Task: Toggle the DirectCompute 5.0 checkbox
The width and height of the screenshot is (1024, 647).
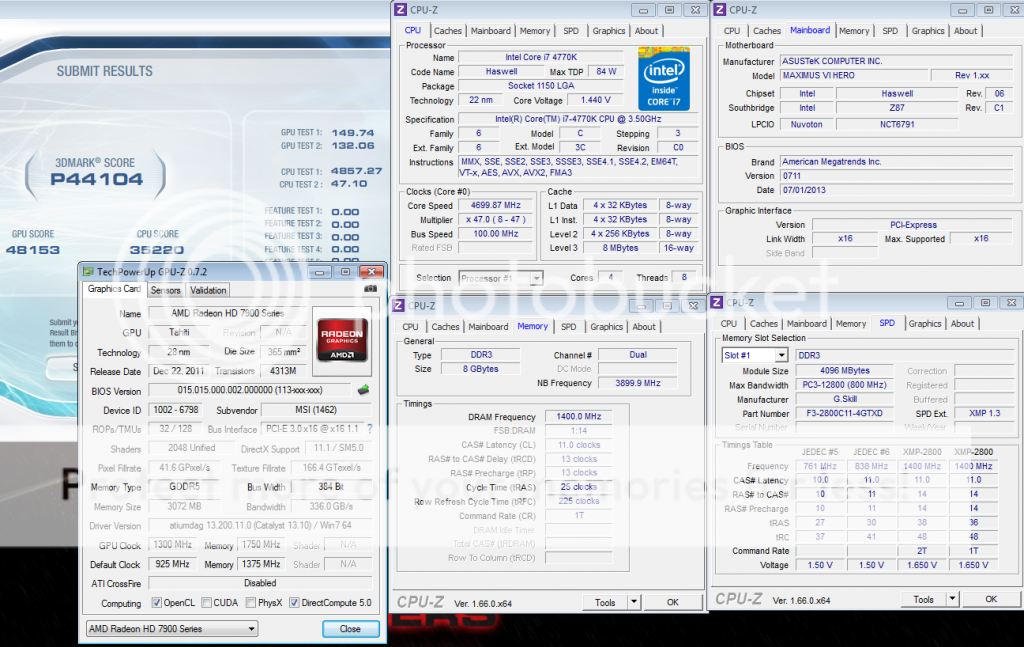Action: point(294,603)
